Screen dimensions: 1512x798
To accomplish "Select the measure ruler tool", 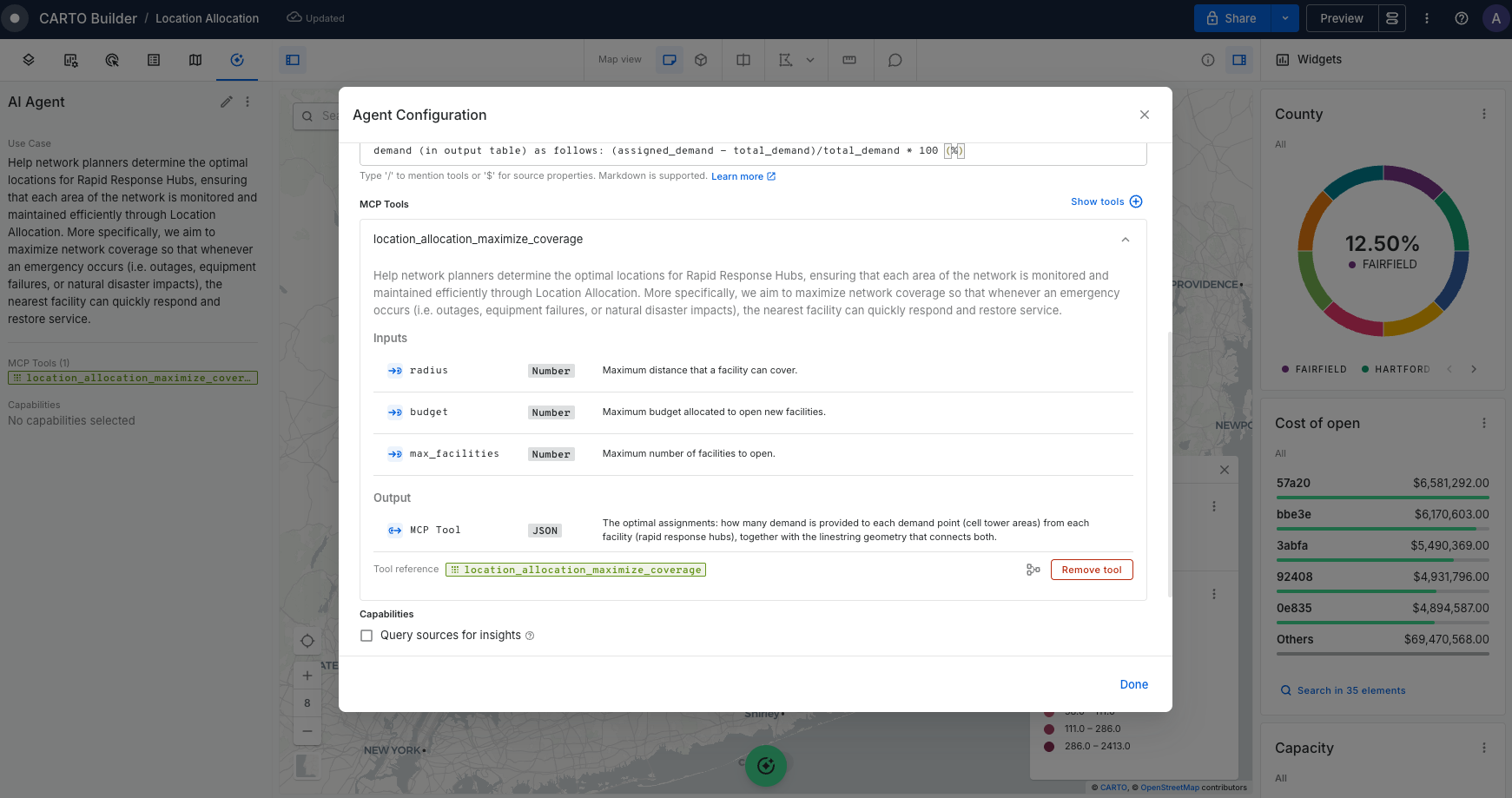I will tap(849, 60).
